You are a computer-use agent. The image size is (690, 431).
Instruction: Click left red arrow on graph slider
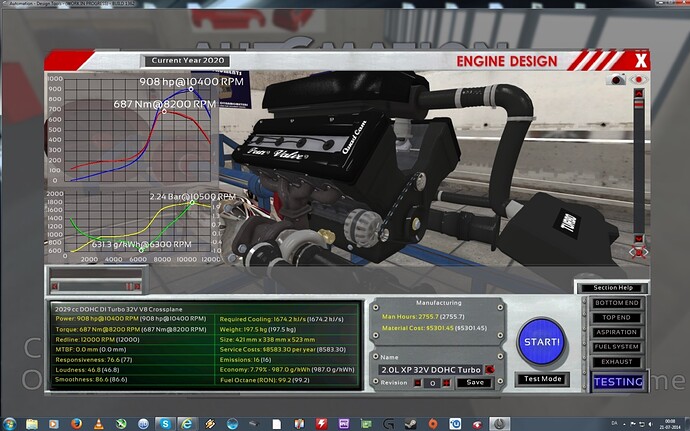coord(54,285)
